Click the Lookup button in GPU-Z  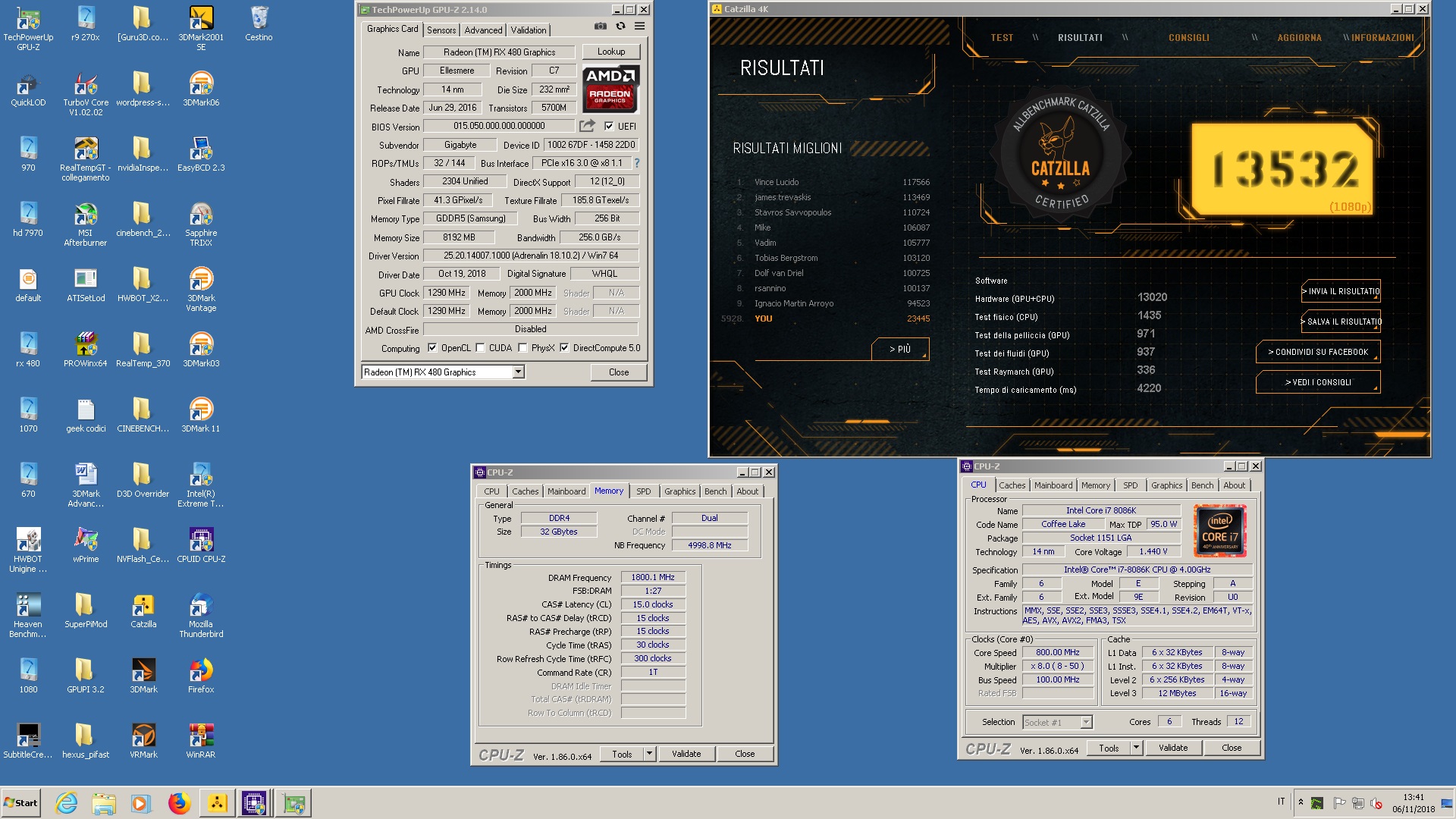click(x=611, y=52)
